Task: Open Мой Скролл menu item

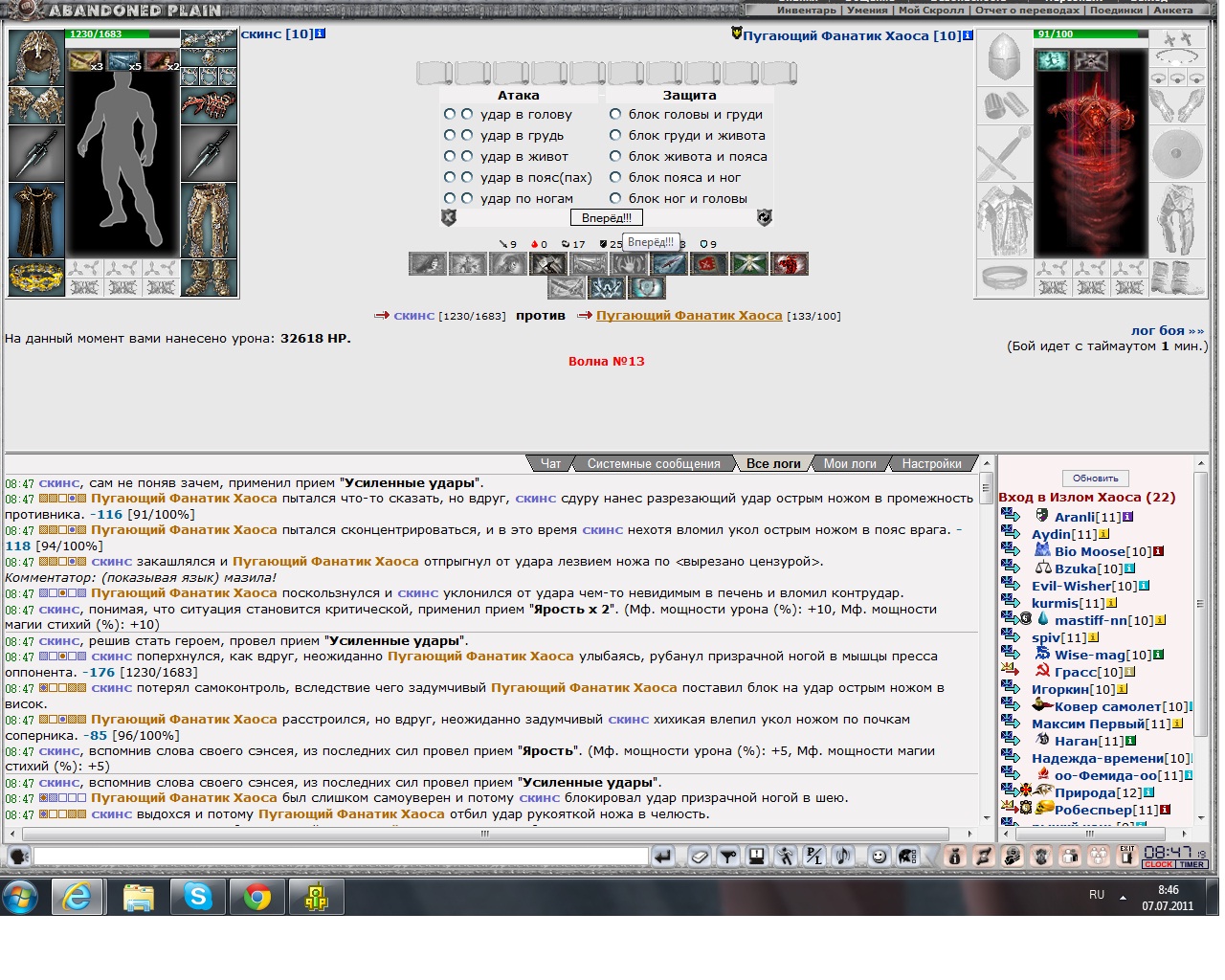Action: point(931,11)
